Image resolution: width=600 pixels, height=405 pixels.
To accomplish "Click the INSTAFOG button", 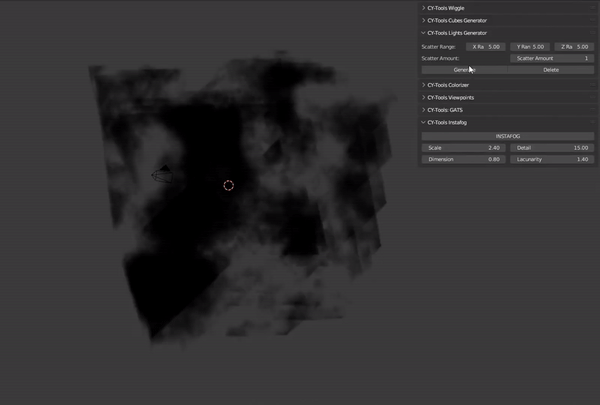I will [x=508, y=135].
